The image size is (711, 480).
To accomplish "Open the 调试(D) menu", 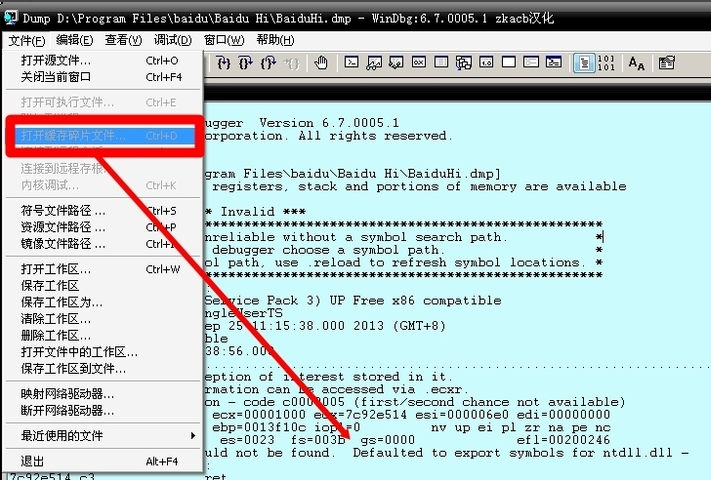I will (173, 40).
